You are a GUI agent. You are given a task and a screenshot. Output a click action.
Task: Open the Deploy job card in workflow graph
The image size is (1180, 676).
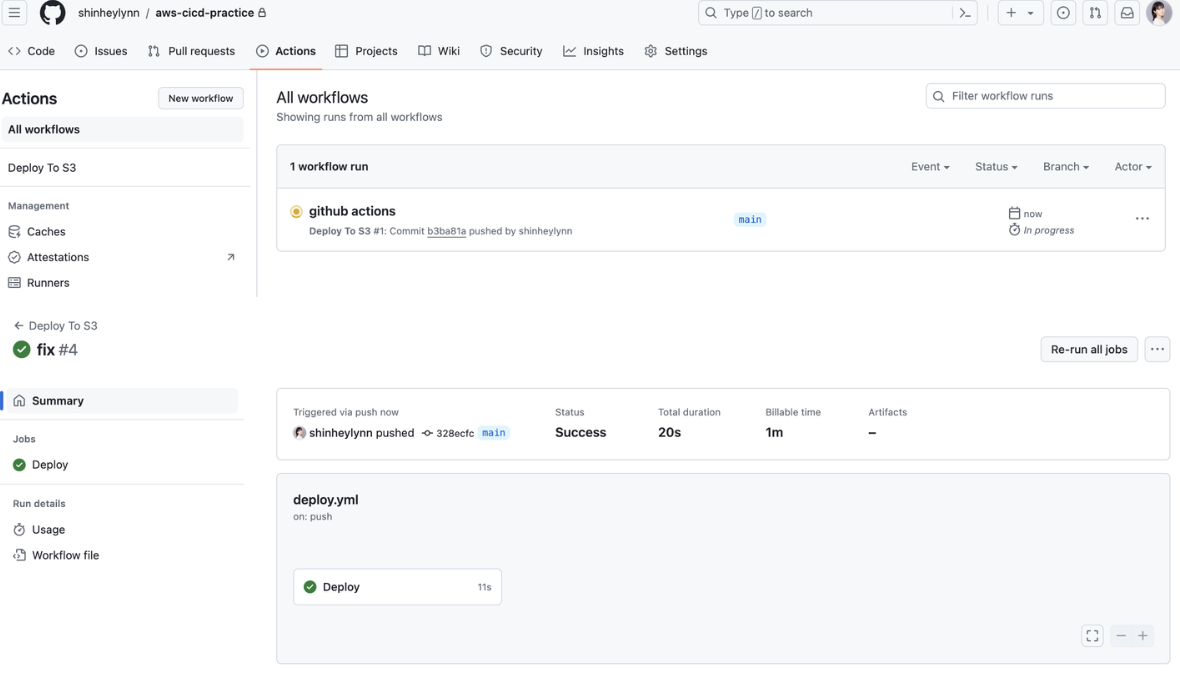tap(397, 587)
